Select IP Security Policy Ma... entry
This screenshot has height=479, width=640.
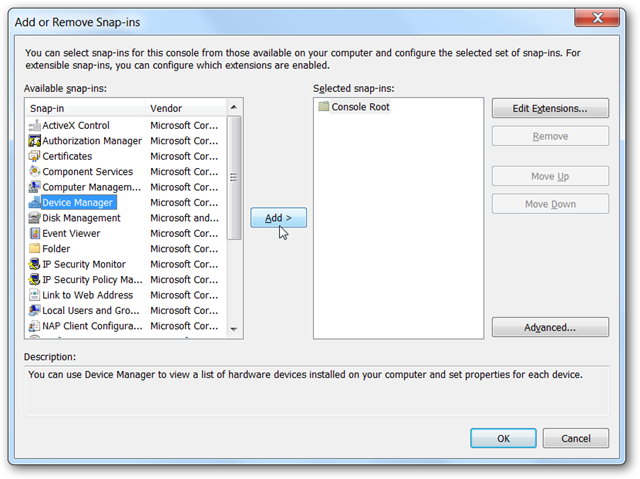coord(92,279)
